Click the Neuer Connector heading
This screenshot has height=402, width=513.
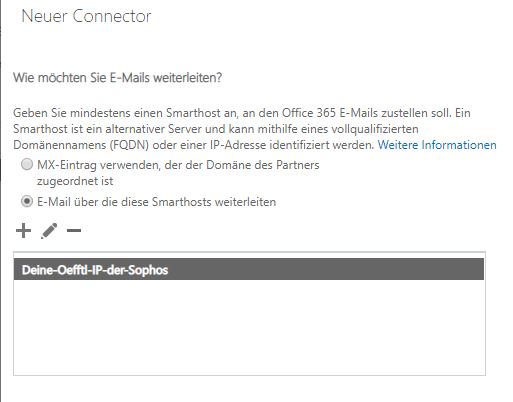pyautogui.click(x=86, y=16)
